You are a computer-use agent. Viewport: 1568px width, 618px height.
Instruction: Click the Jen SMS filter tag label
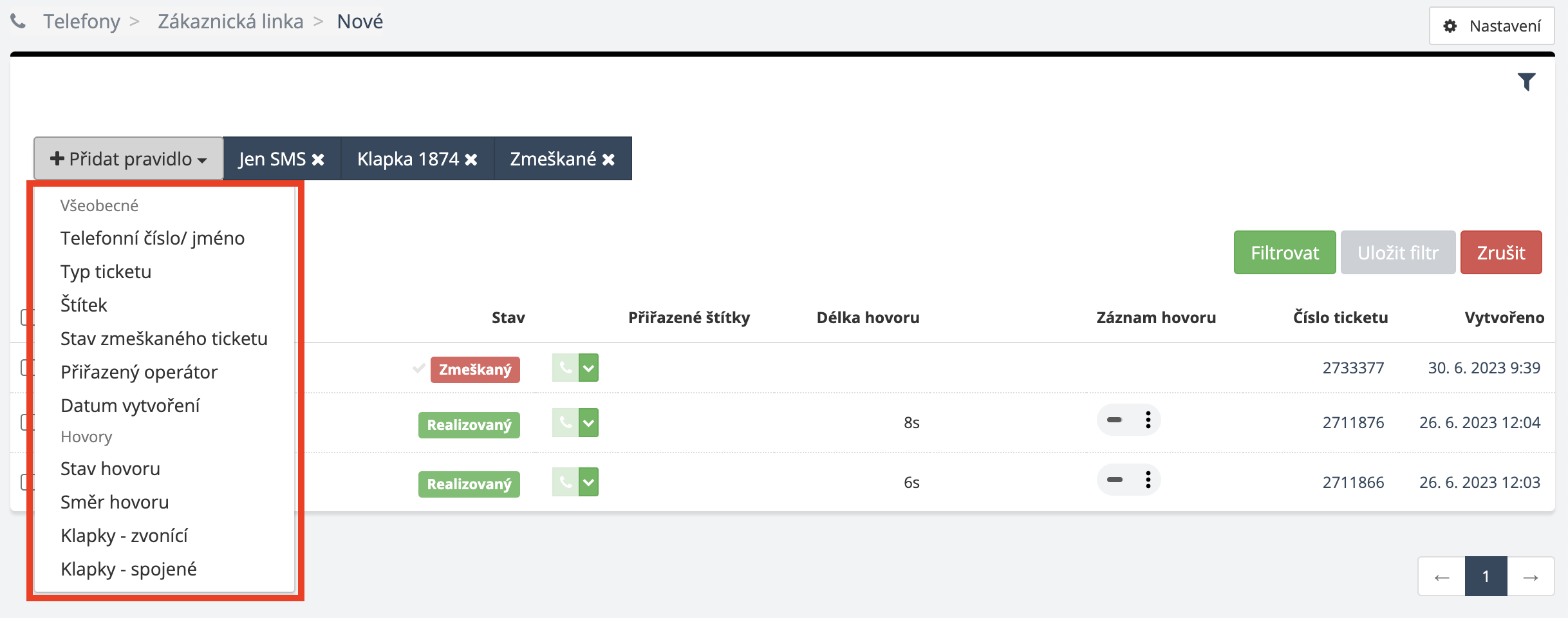272,159
